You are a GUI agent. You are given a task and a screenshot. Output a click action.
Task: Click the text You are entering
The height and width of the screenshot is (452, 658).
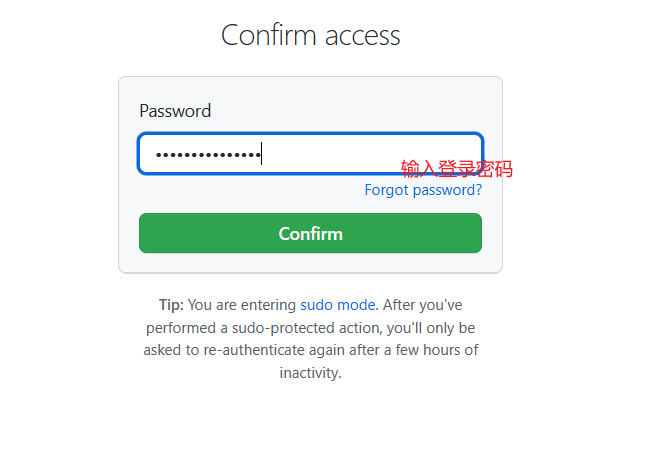(242, 305)
